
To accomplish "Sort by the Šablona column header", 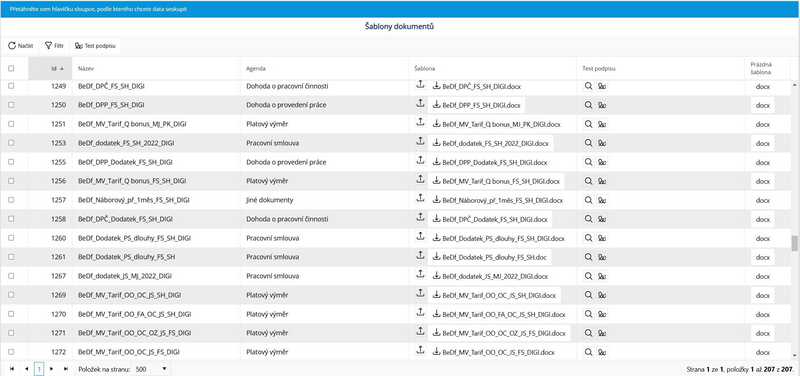I will (492, 68).
